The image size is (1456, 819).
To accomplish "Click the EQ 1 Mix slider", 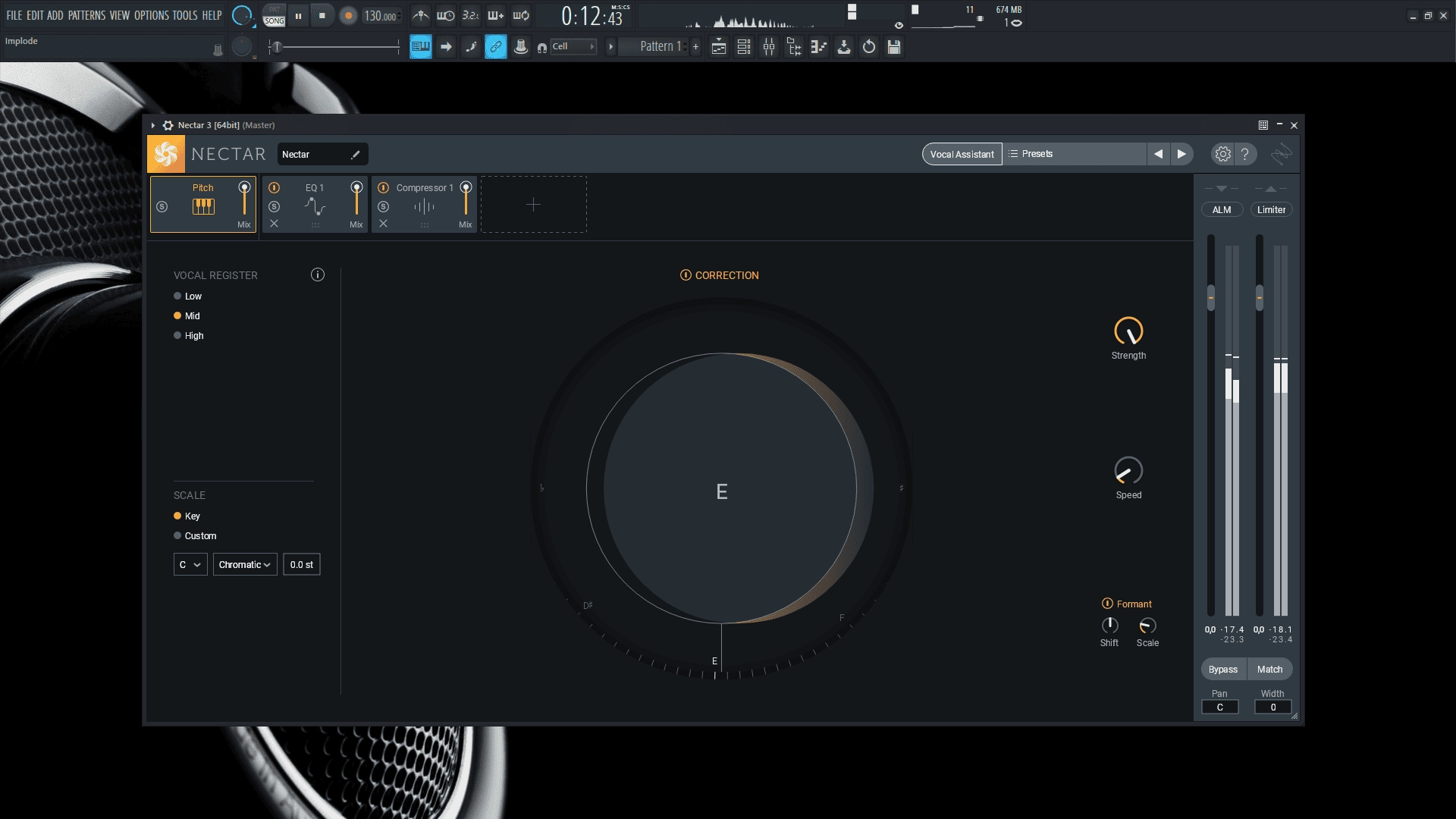I will 356,199.
